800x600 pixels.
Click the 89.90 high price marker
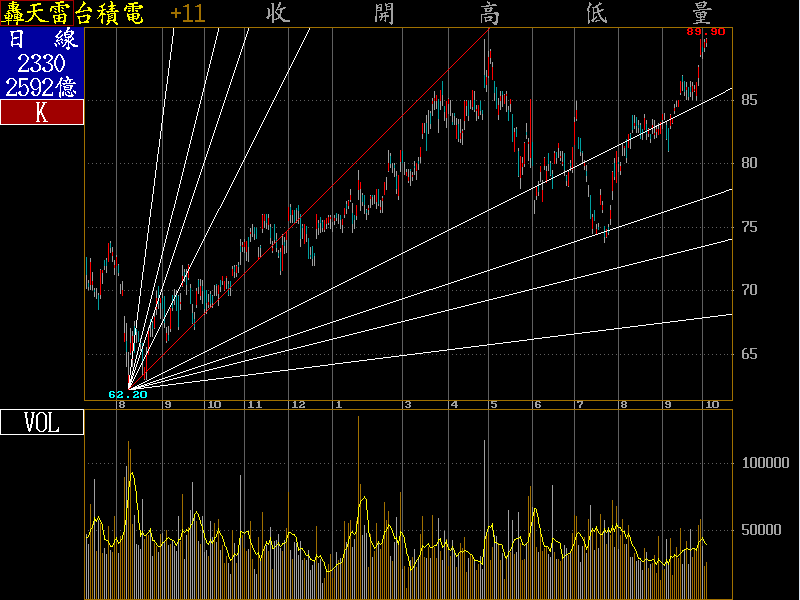[705, 32]
